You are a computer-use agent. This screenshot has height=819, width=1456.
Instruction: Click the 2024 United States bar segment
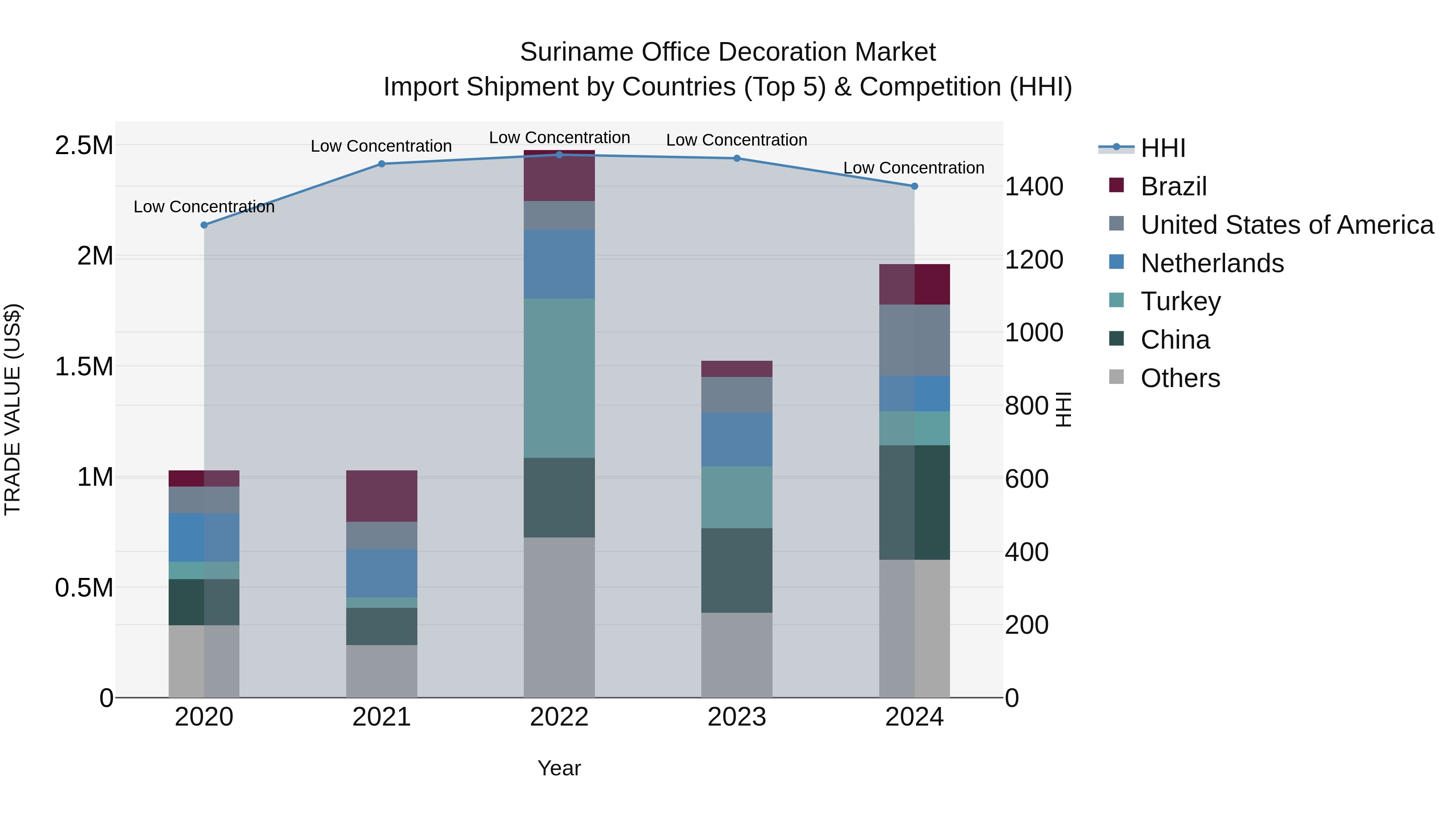click(x=914, y=340)
